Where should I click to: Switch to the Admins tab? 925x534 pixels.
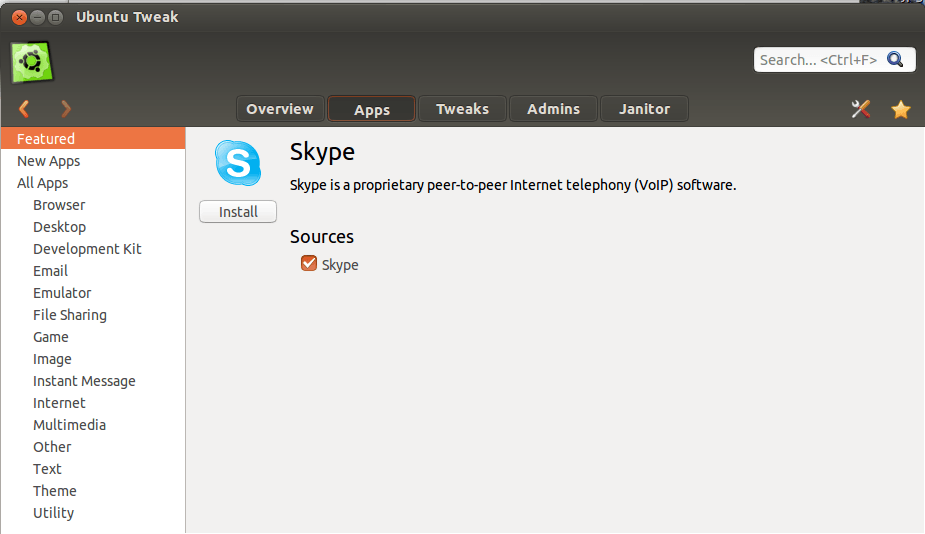[553, 109]
